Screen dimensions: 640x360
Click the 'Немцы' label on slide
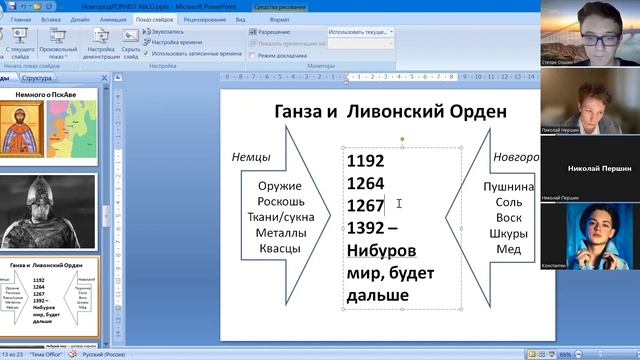point(251,157)
